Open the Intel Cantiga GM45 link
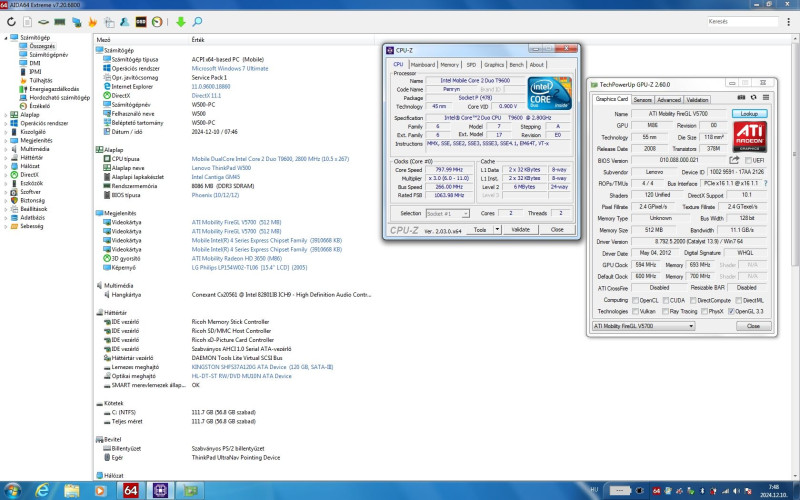The height and width of the screenshot is (500, 800). [216, 177]
